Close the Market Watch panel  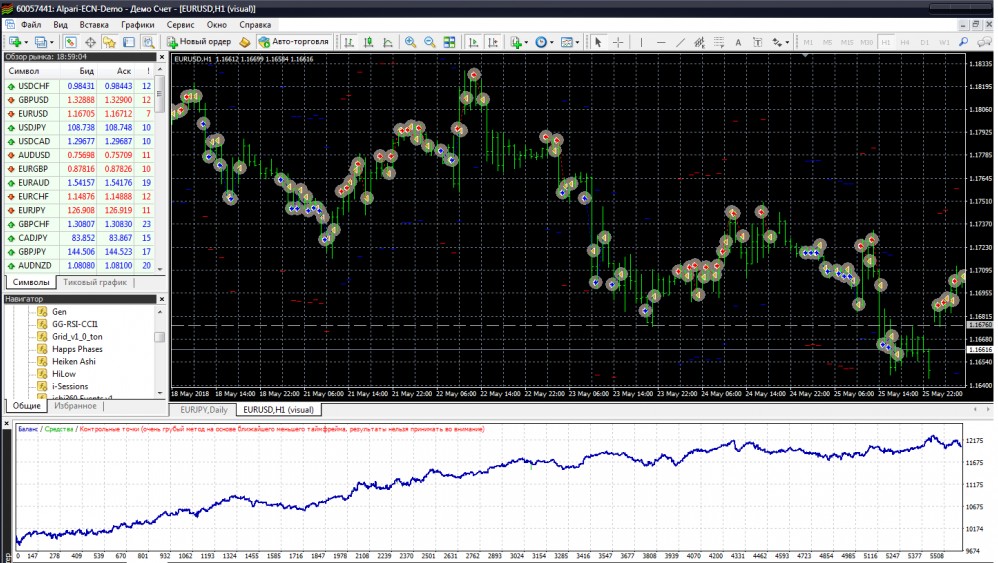coord(162,57)
